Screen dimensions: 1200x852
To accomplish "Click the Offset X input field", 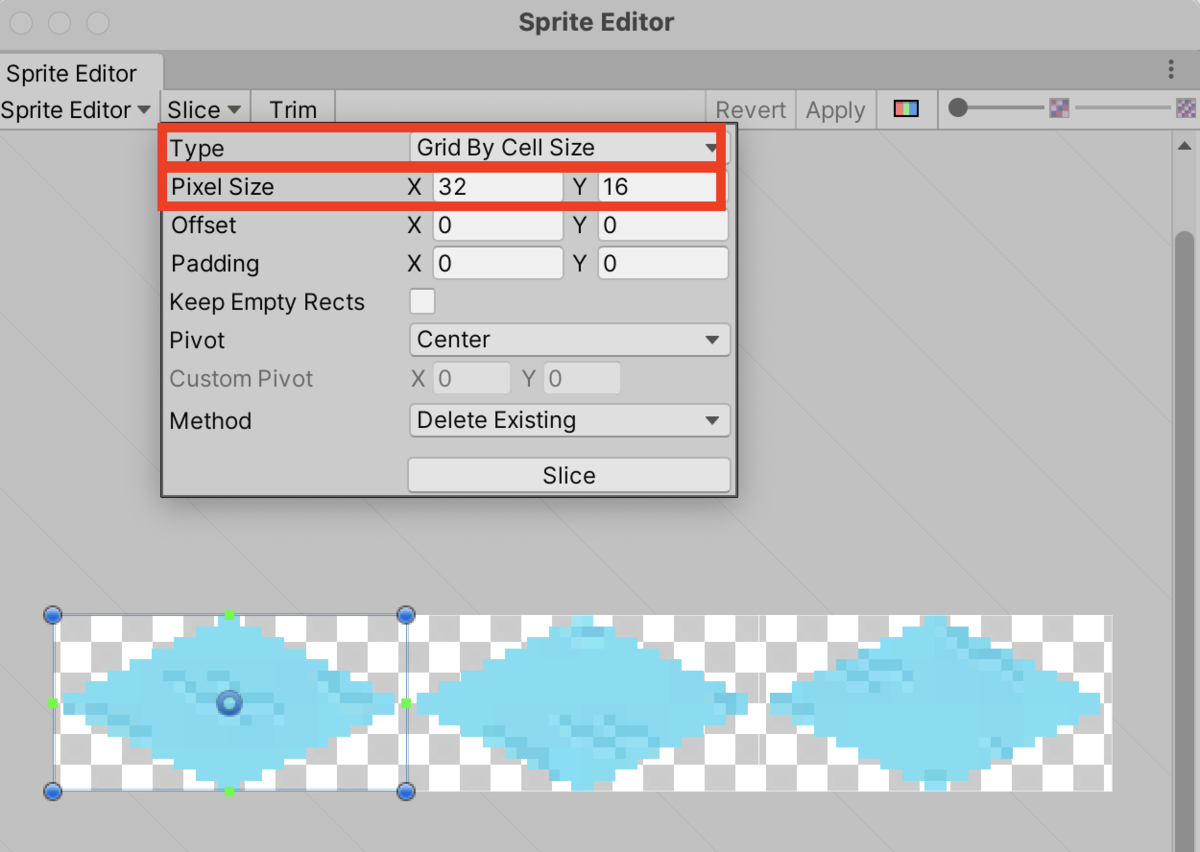I will click(497, 225).
